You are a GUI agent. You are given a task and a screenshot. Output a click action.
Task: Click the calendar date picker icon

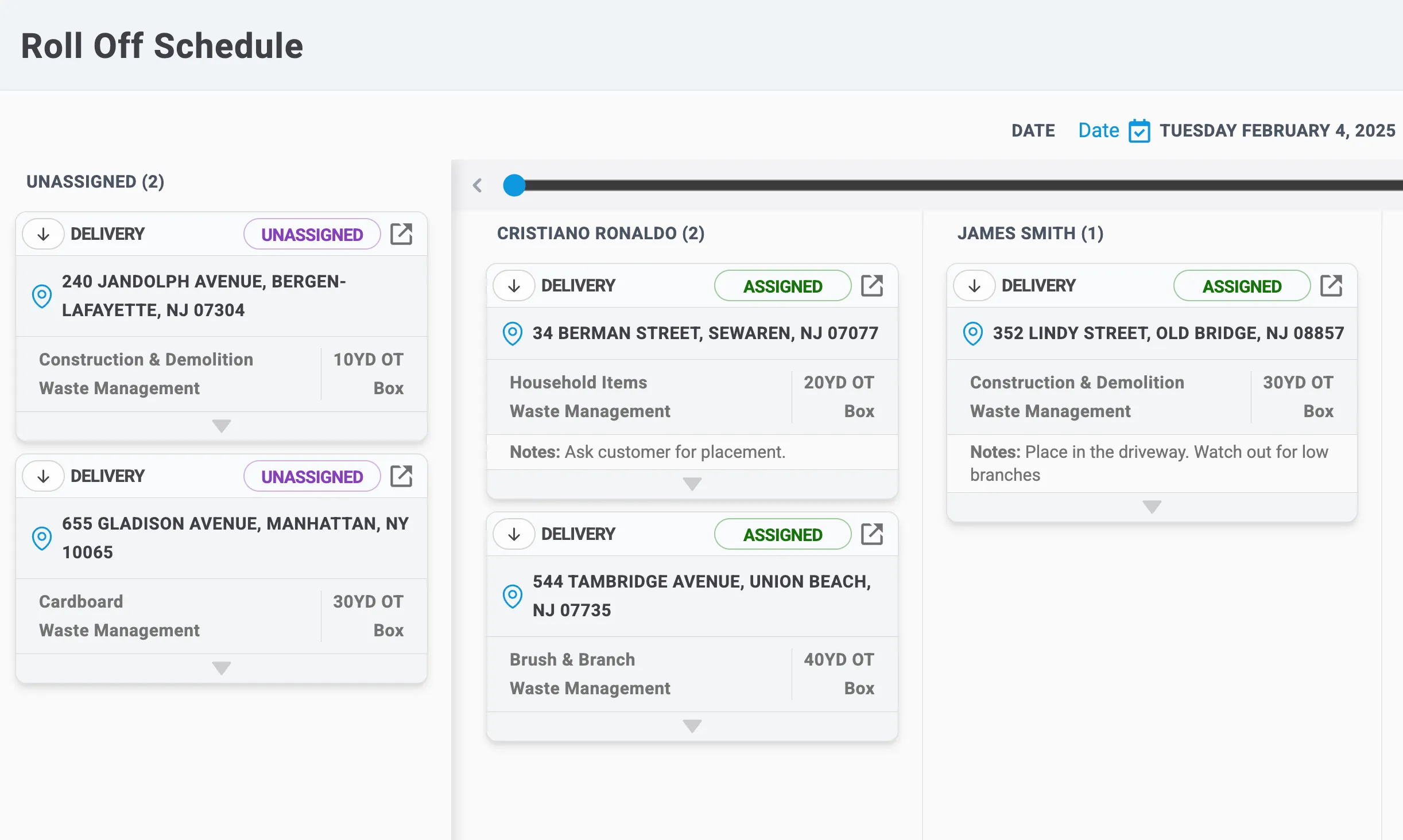click(x=1139, y=131)
